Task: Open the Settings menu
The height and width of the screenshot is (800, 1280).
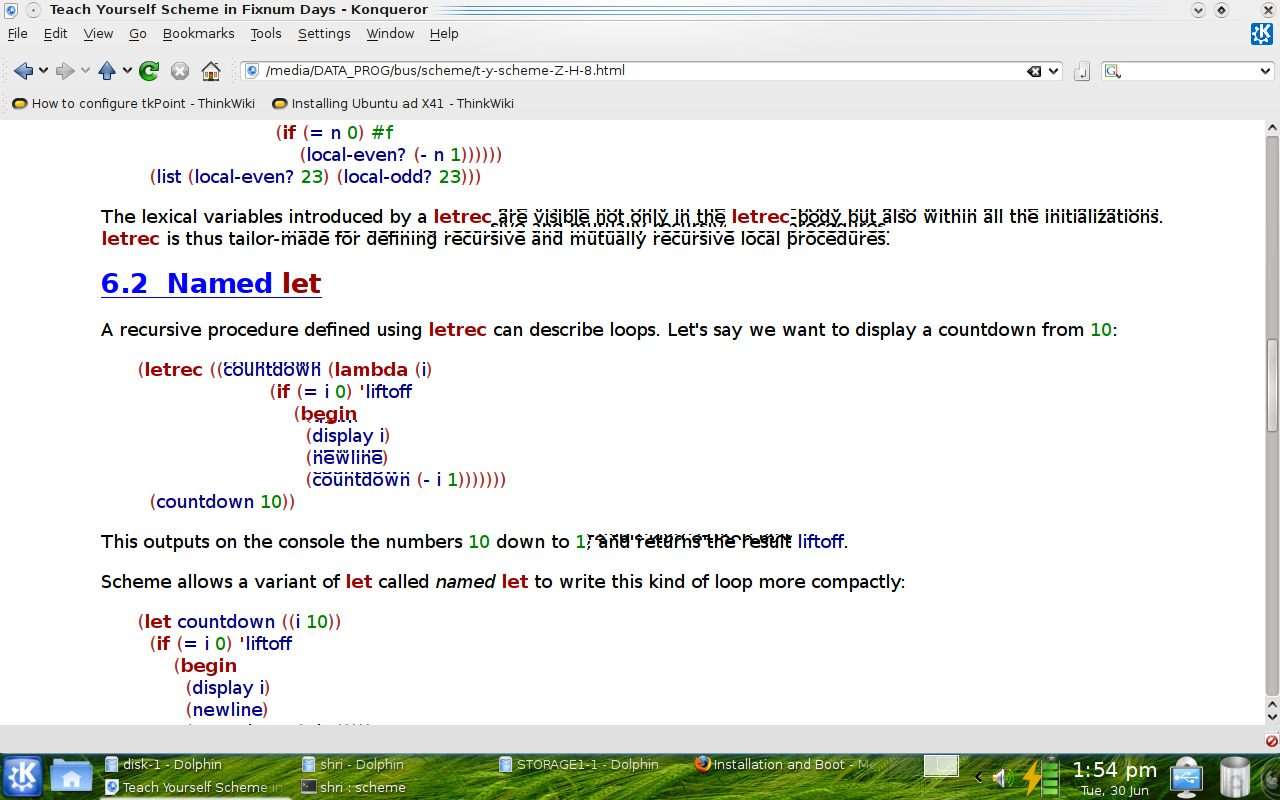Action: point(324,33)
